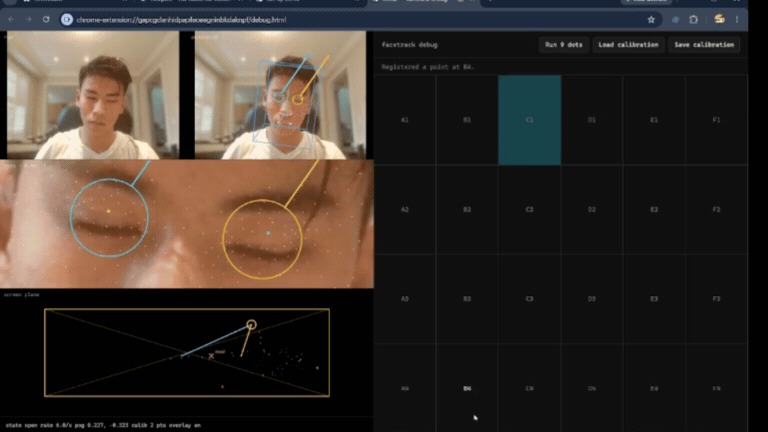This screenshot has height=432, width=768.
Task: Select calibration cell B3
Action: pos(467,299)
